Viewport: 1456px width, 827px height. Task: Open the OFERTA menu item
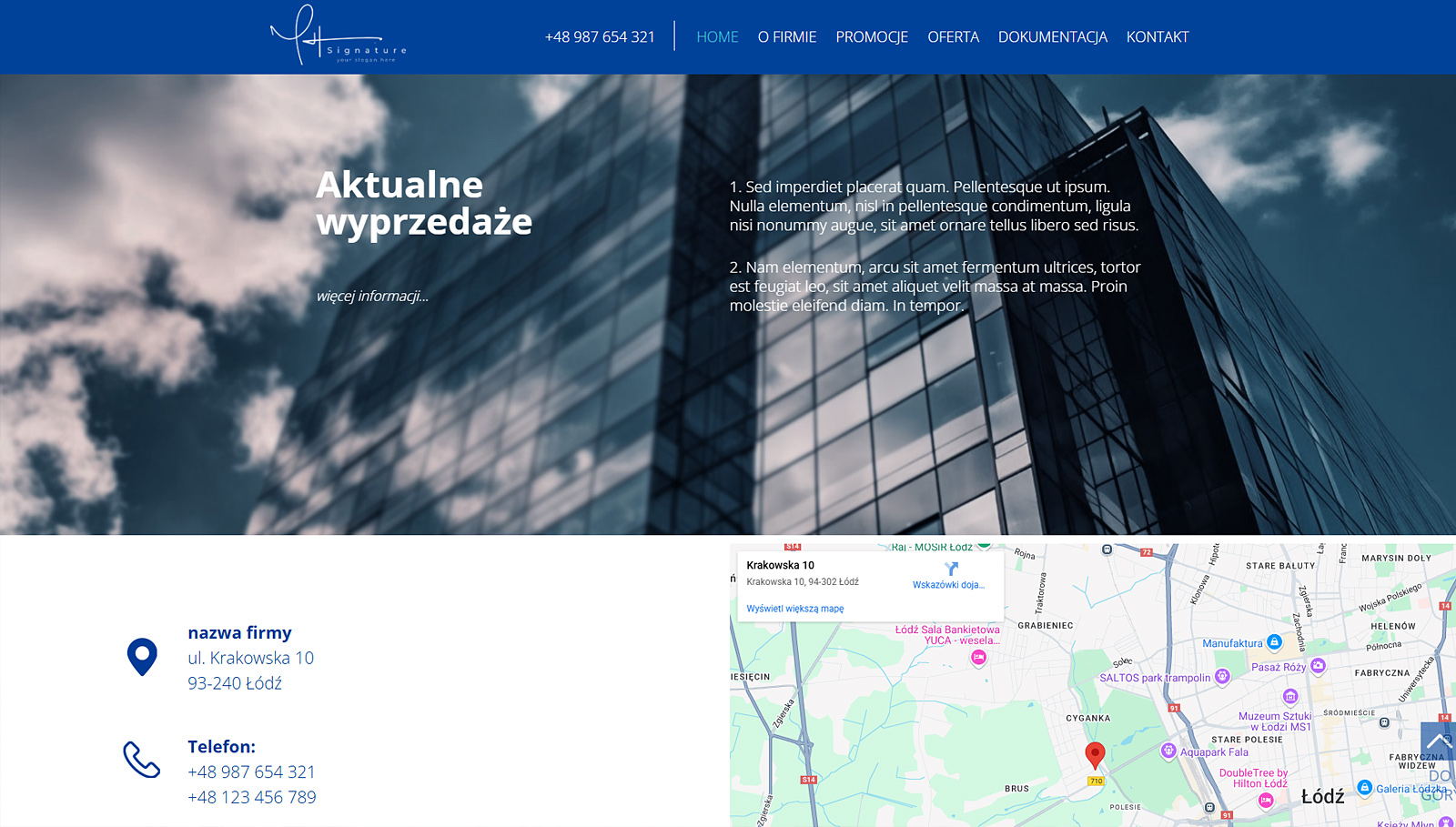coord(953,37)
